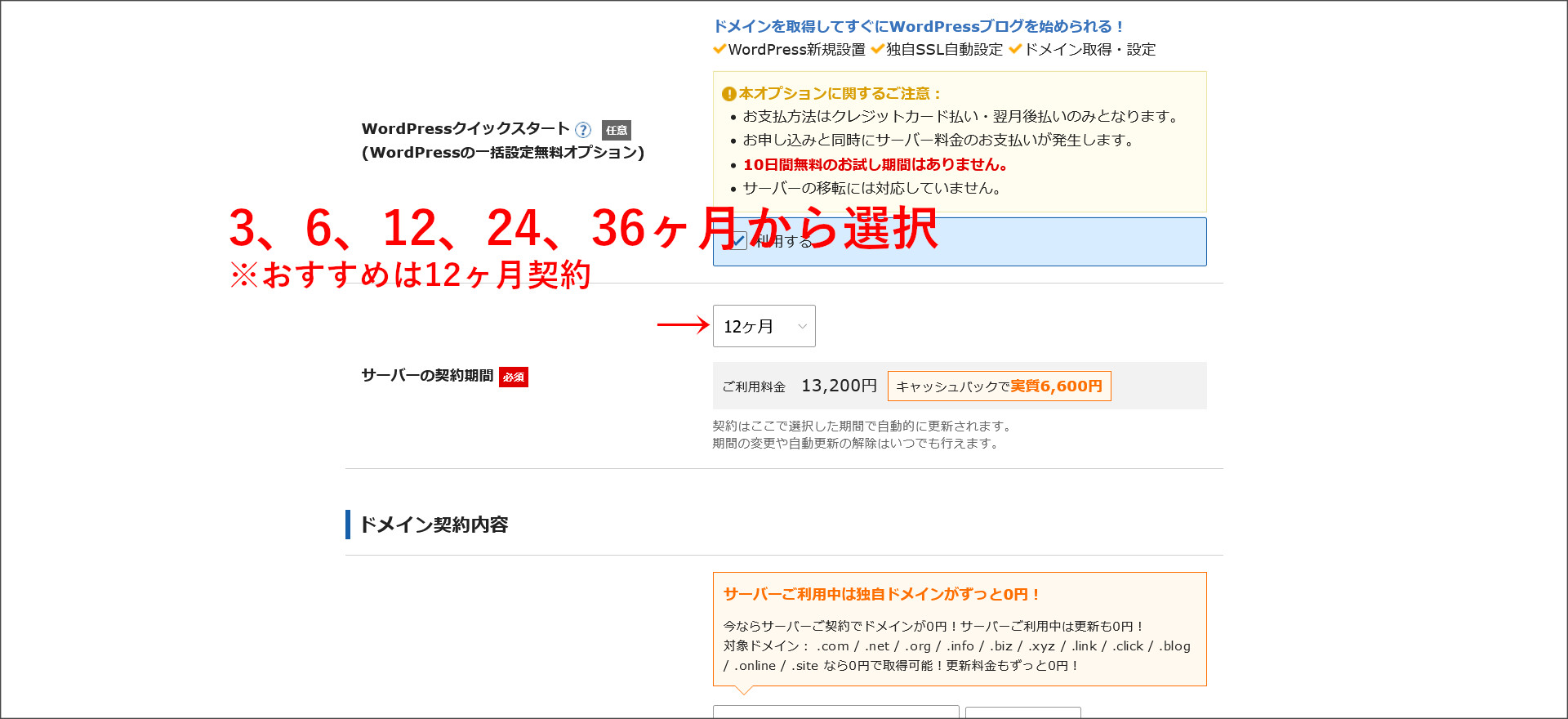Click the お申し込みと同時にサーバー料金のお支払い note
1568x719 pixels.
tap(940, 141)
